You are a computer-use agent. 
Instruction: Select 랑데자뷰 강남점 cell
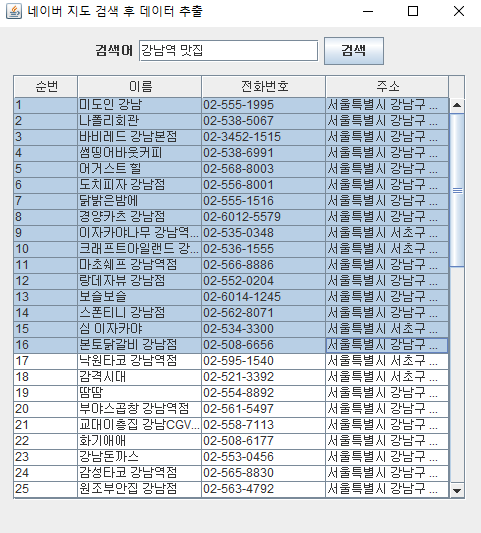click(x=140, y=281)
